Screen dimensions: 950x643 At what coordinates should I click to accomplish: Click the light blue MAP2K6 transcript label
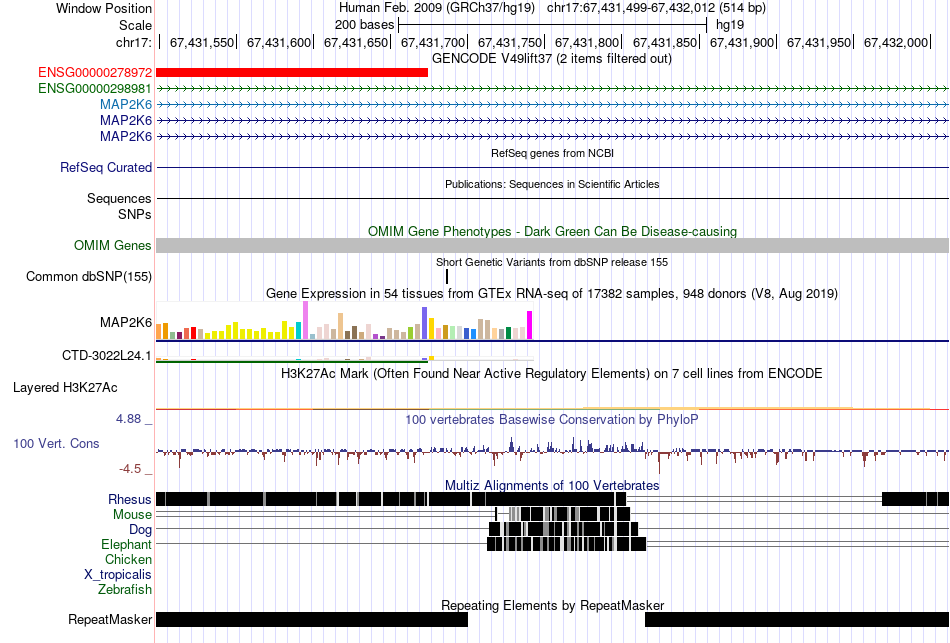[126, 104]
